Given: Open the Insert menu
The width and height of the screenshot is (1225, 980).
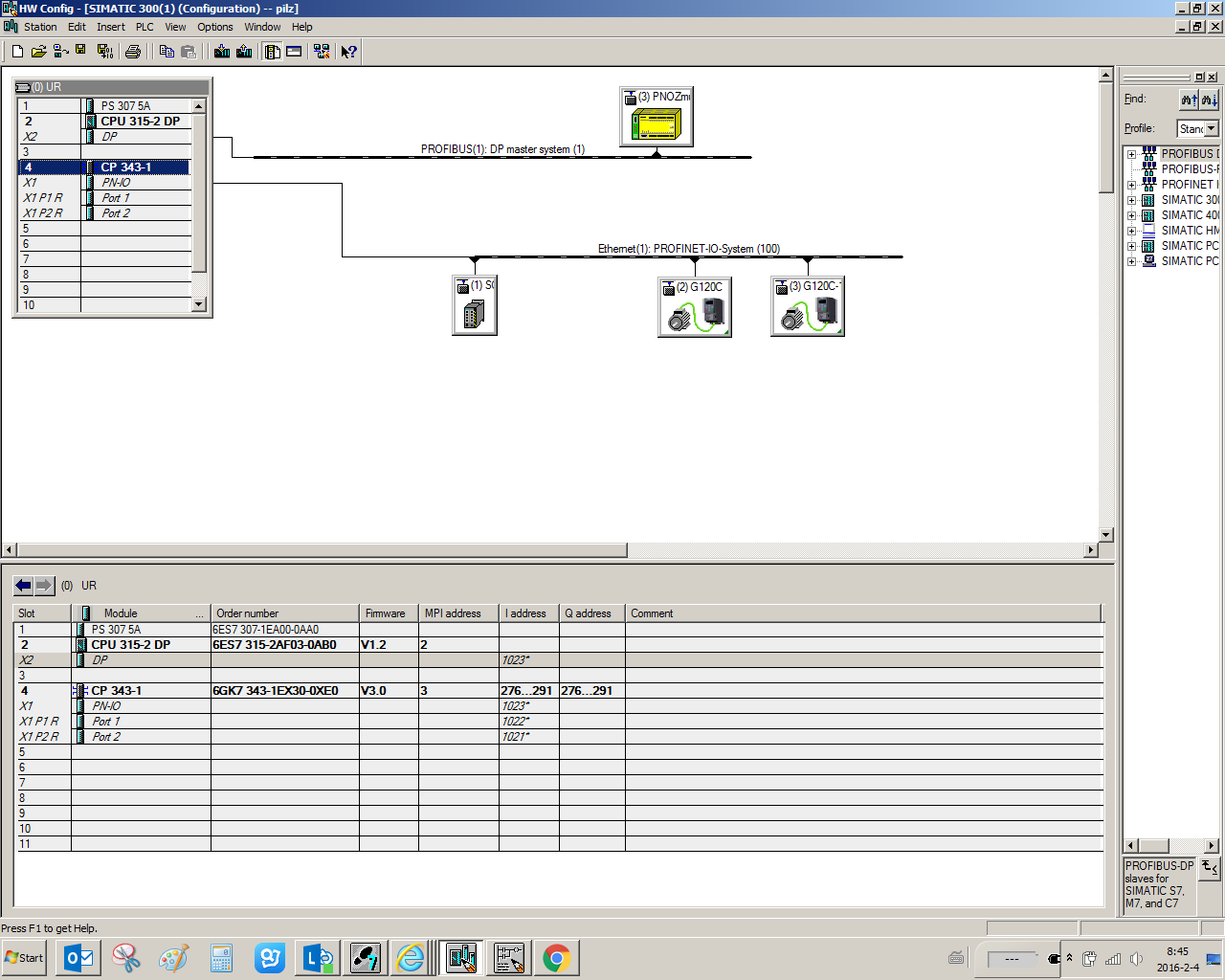Looking at the screenshot, I should [x=111, y=27].
